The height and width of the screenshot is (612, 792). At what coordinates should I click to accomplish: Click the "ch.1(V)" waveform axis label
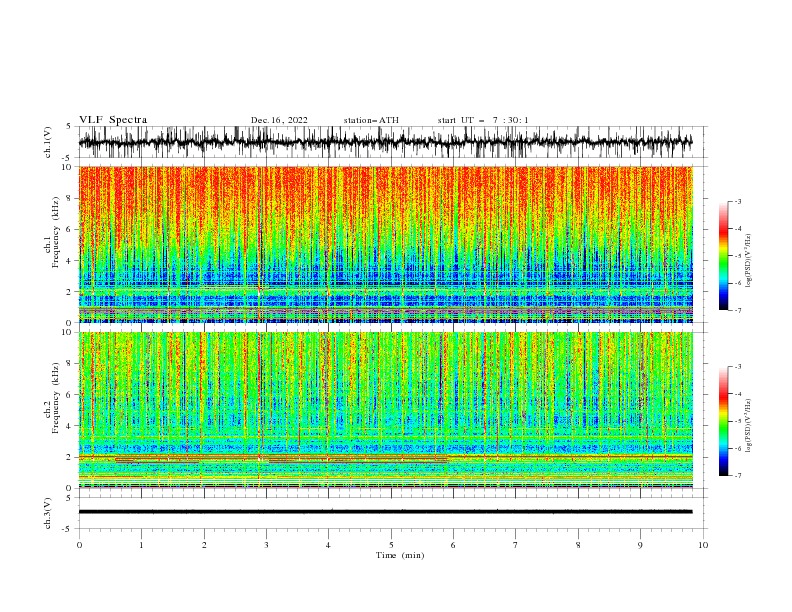coord(48,142)
